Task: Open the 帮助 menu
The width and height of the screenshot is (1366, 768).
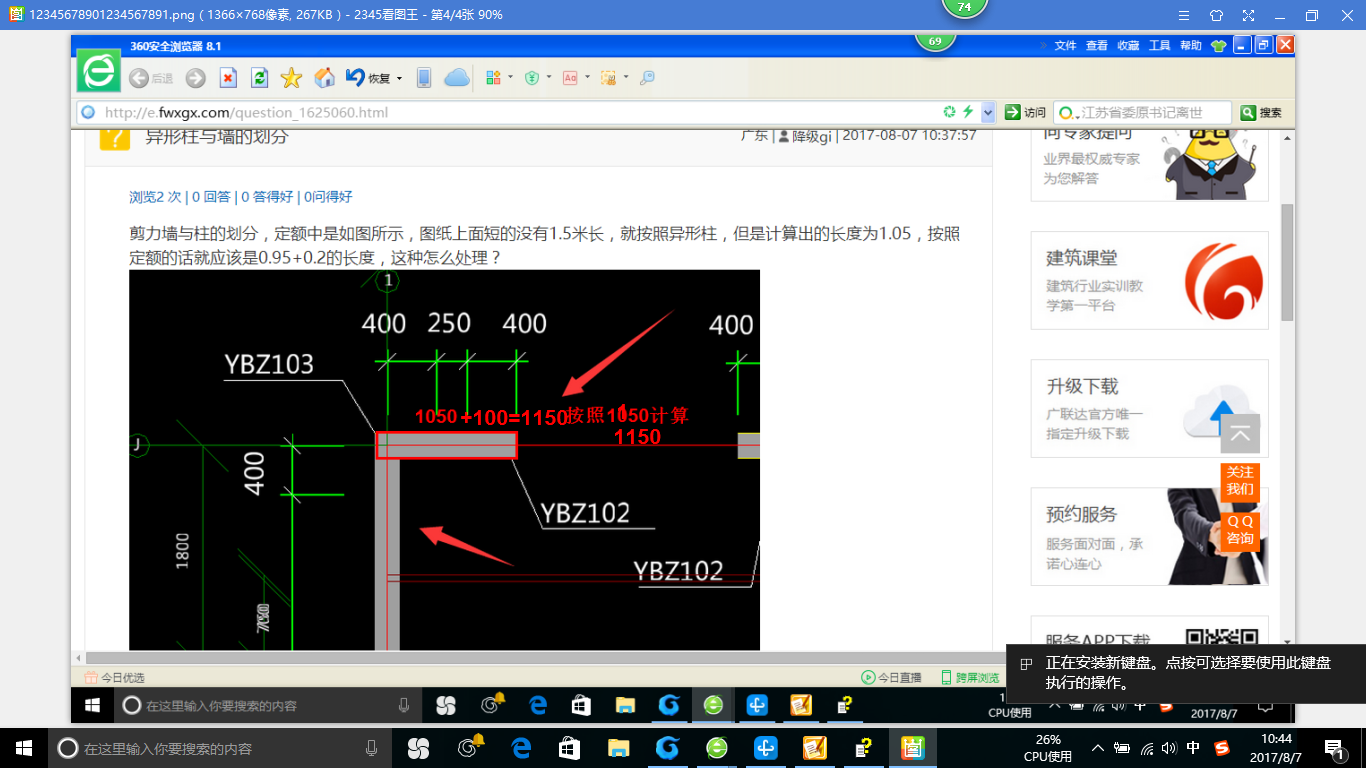Action: (x=1190, y=45)
